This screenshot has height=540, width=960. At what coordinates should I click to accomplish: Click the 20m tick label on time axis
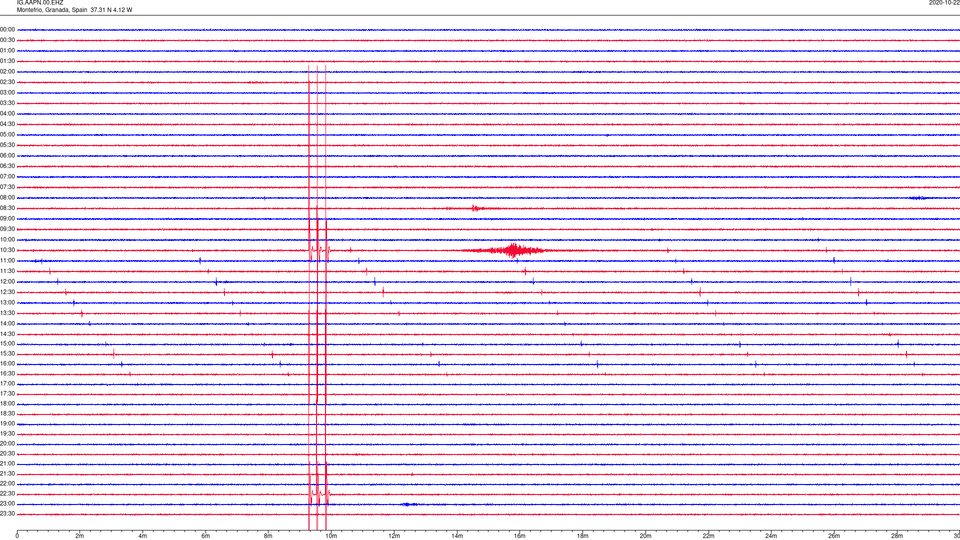click(645, 536)
